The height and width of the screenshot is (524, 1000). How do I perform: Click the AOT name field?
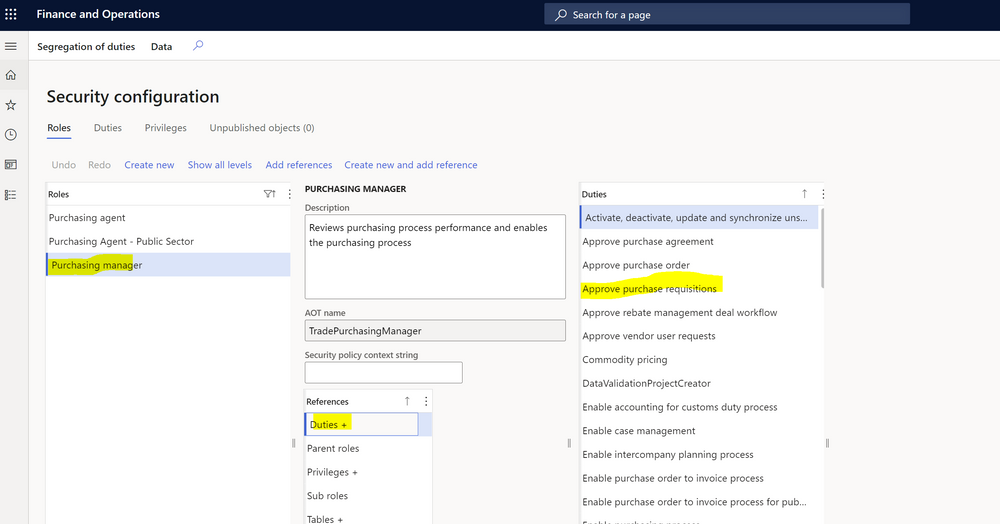click(435, 331)
